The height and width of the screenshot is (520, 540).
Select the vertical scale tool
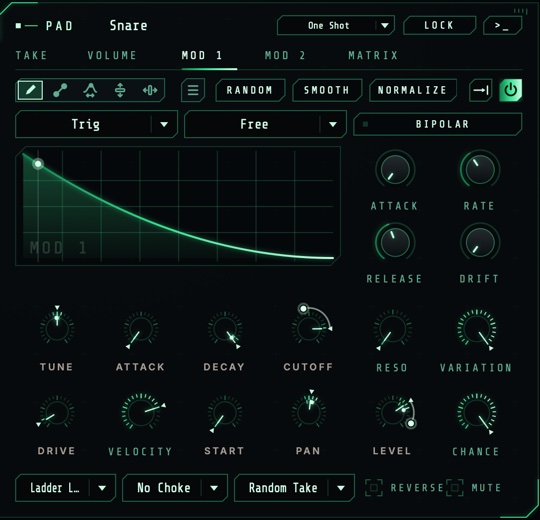pyautogui.click(x=120, y=90)
